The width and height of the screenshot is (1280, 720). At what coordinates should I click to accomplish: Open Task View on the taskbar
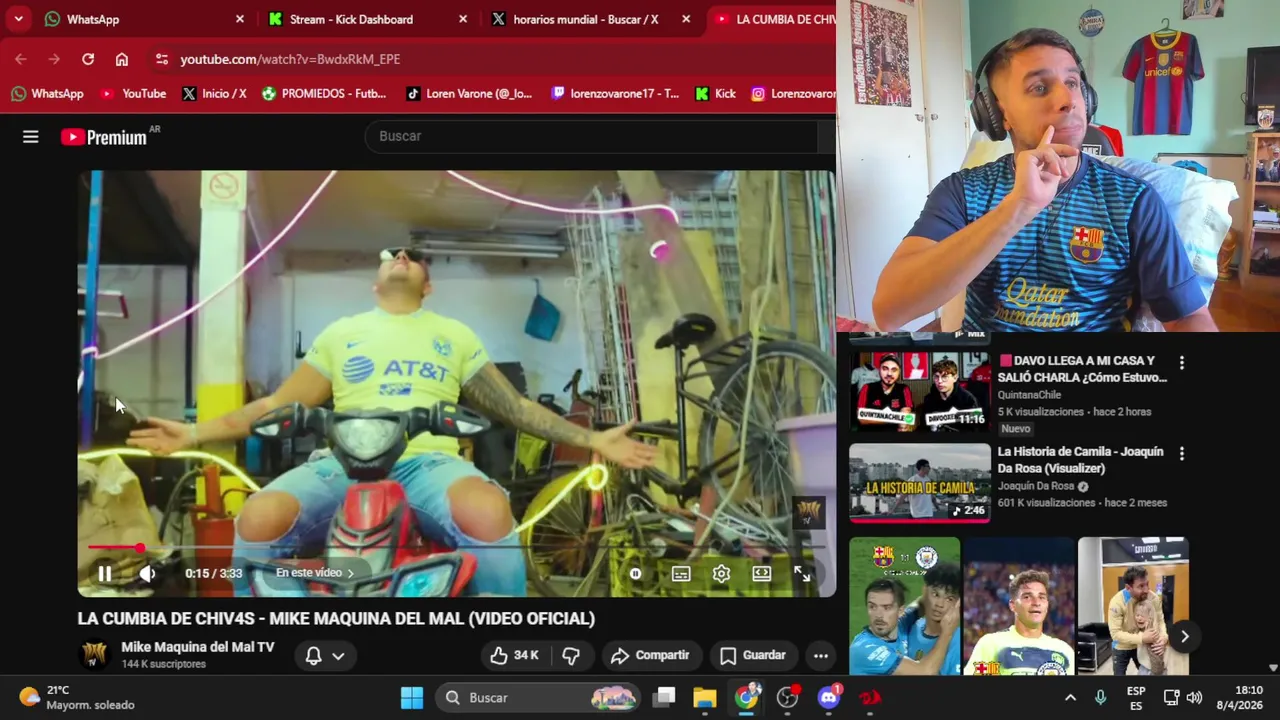[665, 698]
